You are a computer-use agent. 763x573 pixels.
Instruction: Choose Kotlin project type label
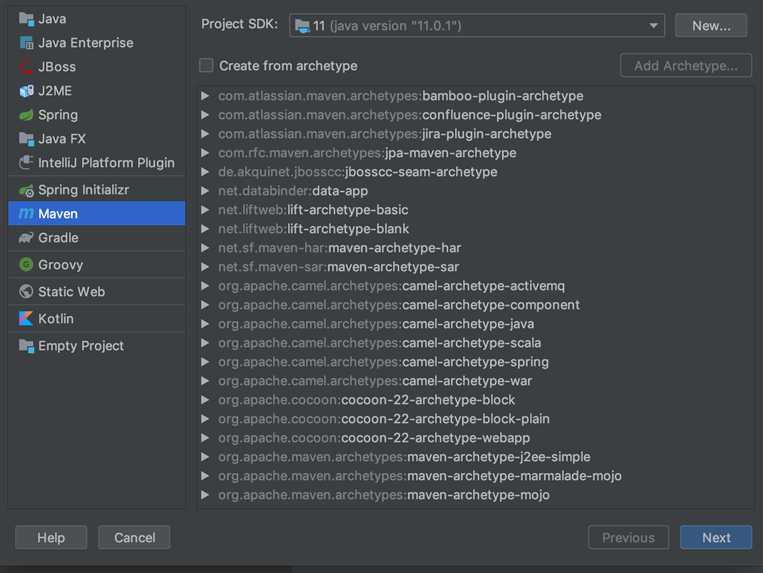coord(56,319)
